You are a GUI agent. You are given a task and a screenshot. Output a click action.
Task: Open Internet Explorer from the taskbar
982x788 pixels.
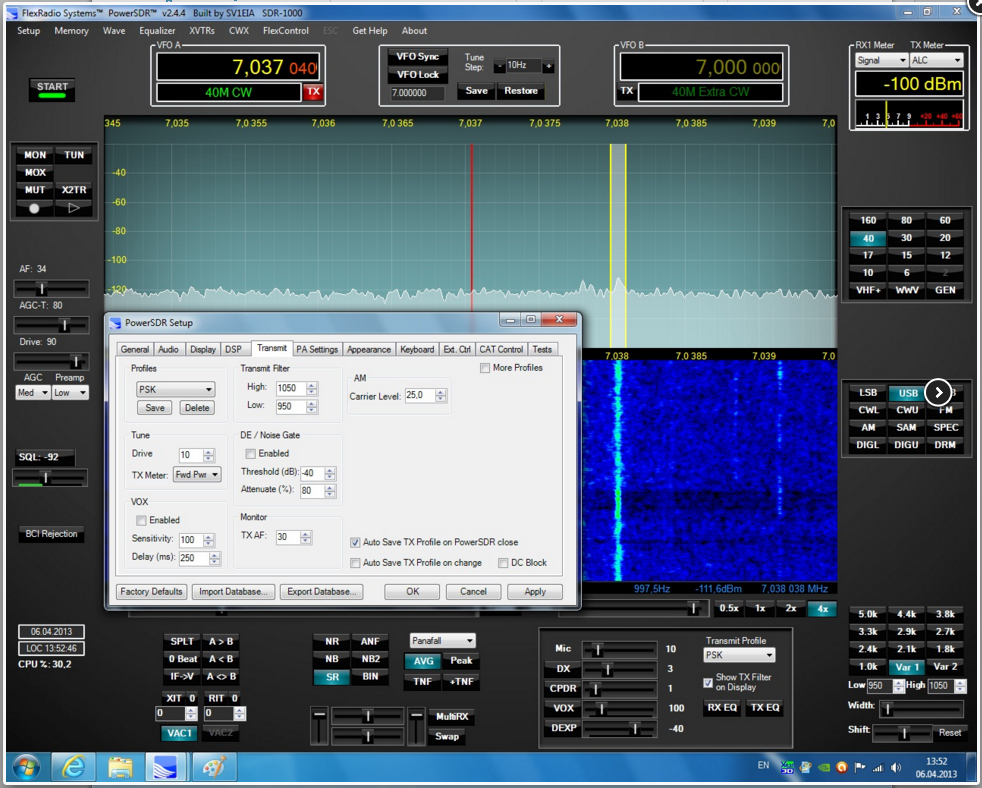point(73,768)
